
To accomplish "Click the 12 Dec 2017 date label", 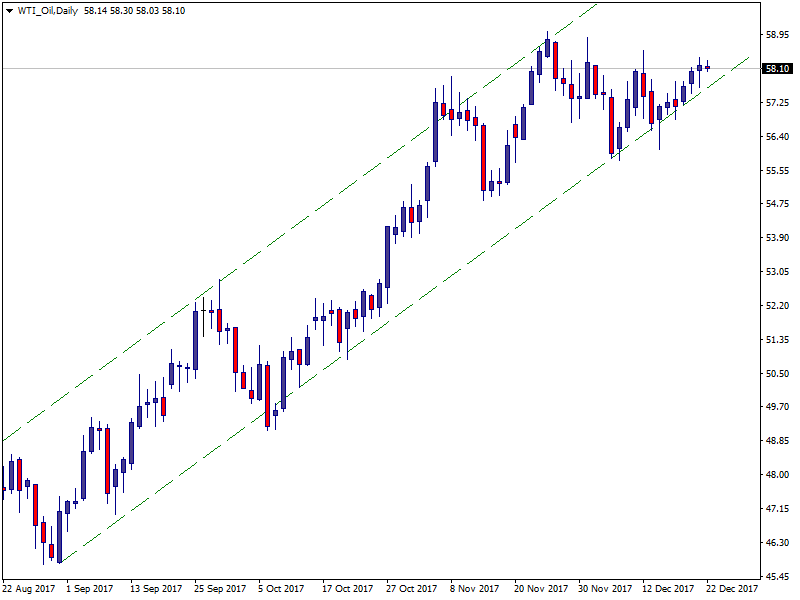I will pos(669,589).
